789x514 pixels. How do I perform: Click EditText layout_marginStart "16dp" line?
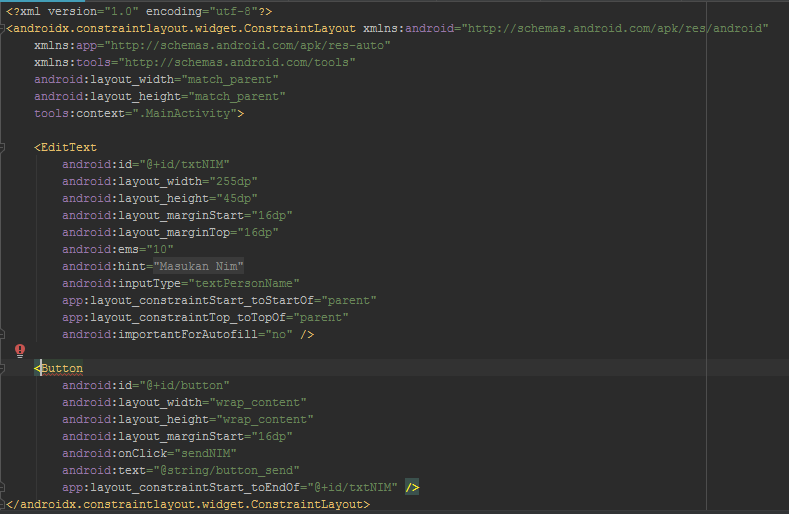point(177,215)
